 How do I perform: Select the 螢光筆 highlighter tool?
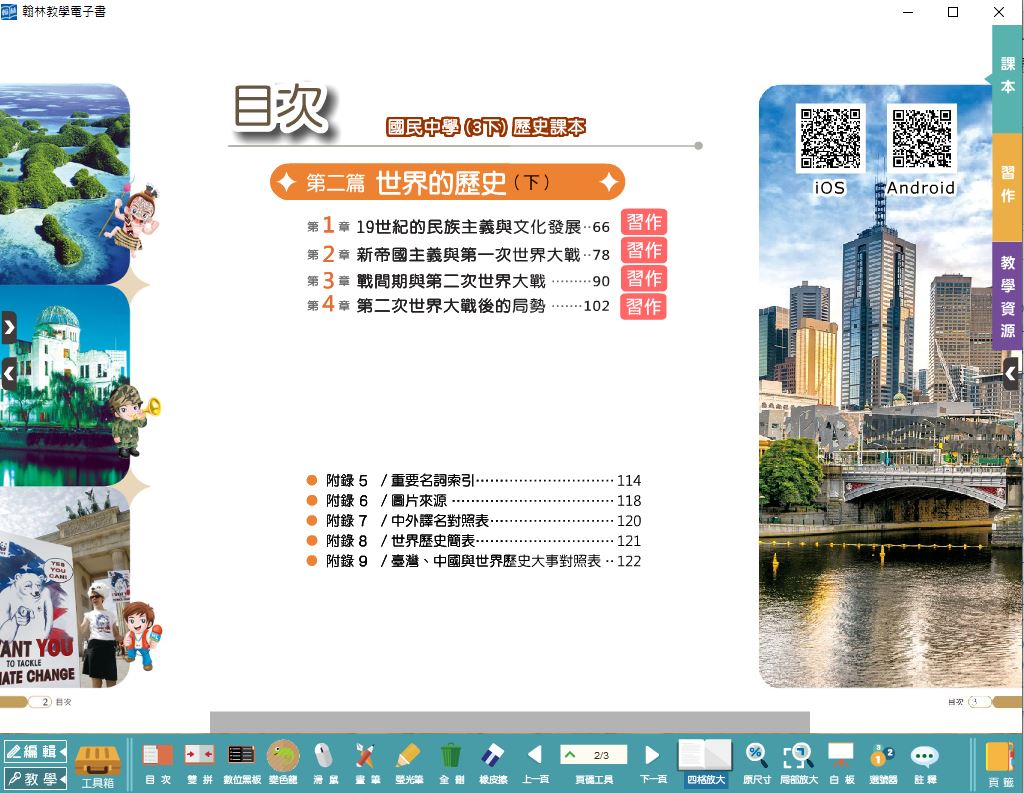(407, 761)
